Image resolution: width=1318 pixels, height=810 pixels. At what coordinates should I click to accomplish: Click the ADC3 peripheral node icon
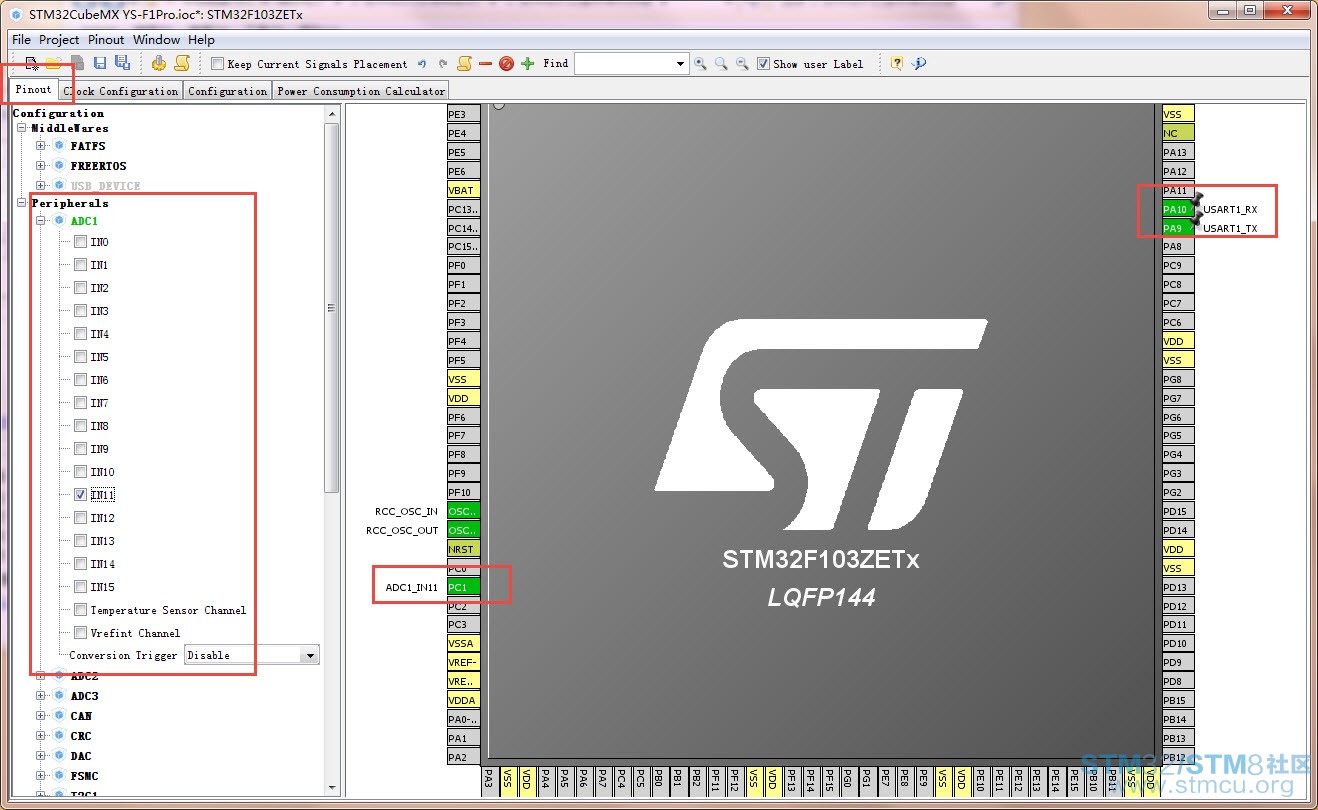pos(59,696)
